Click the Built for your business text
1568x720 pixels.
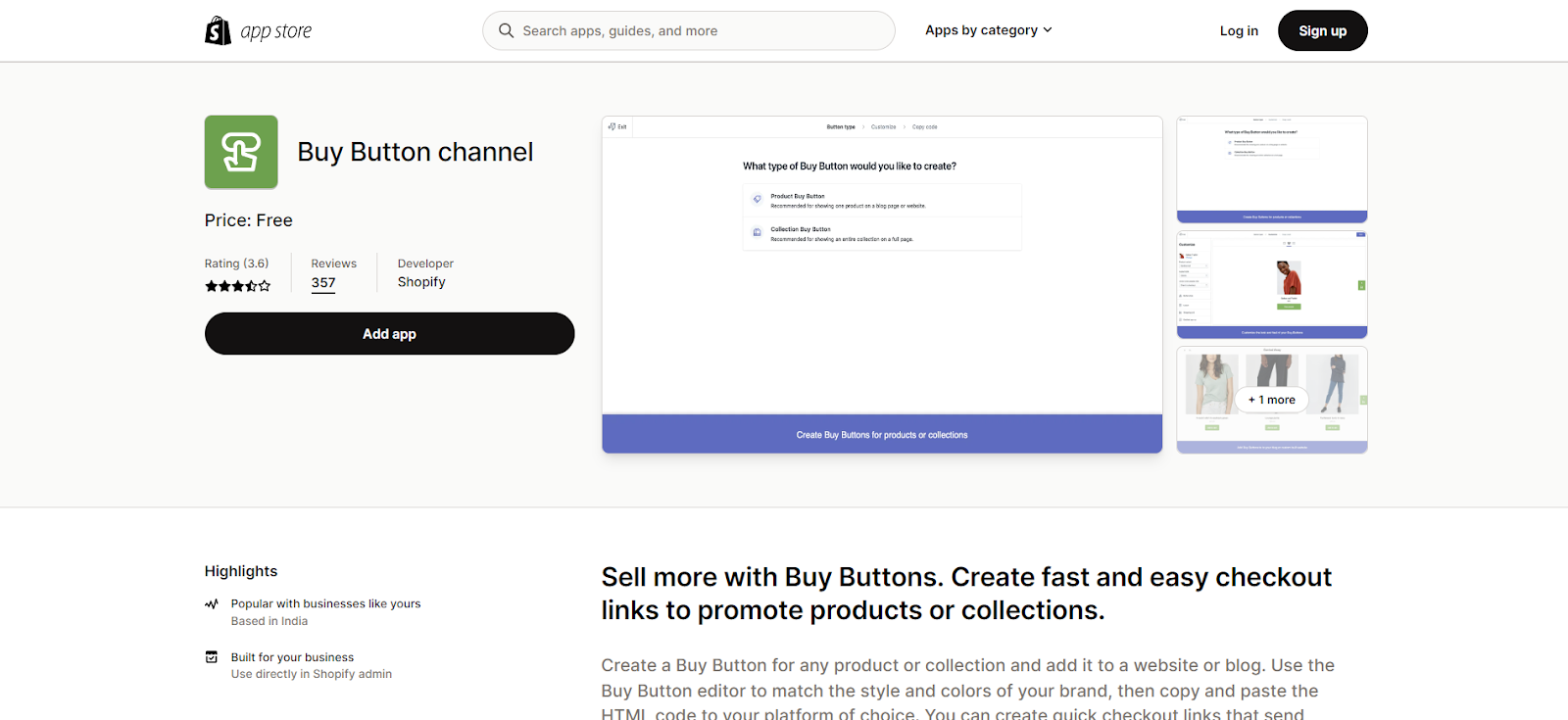click(x=293, y=657)
